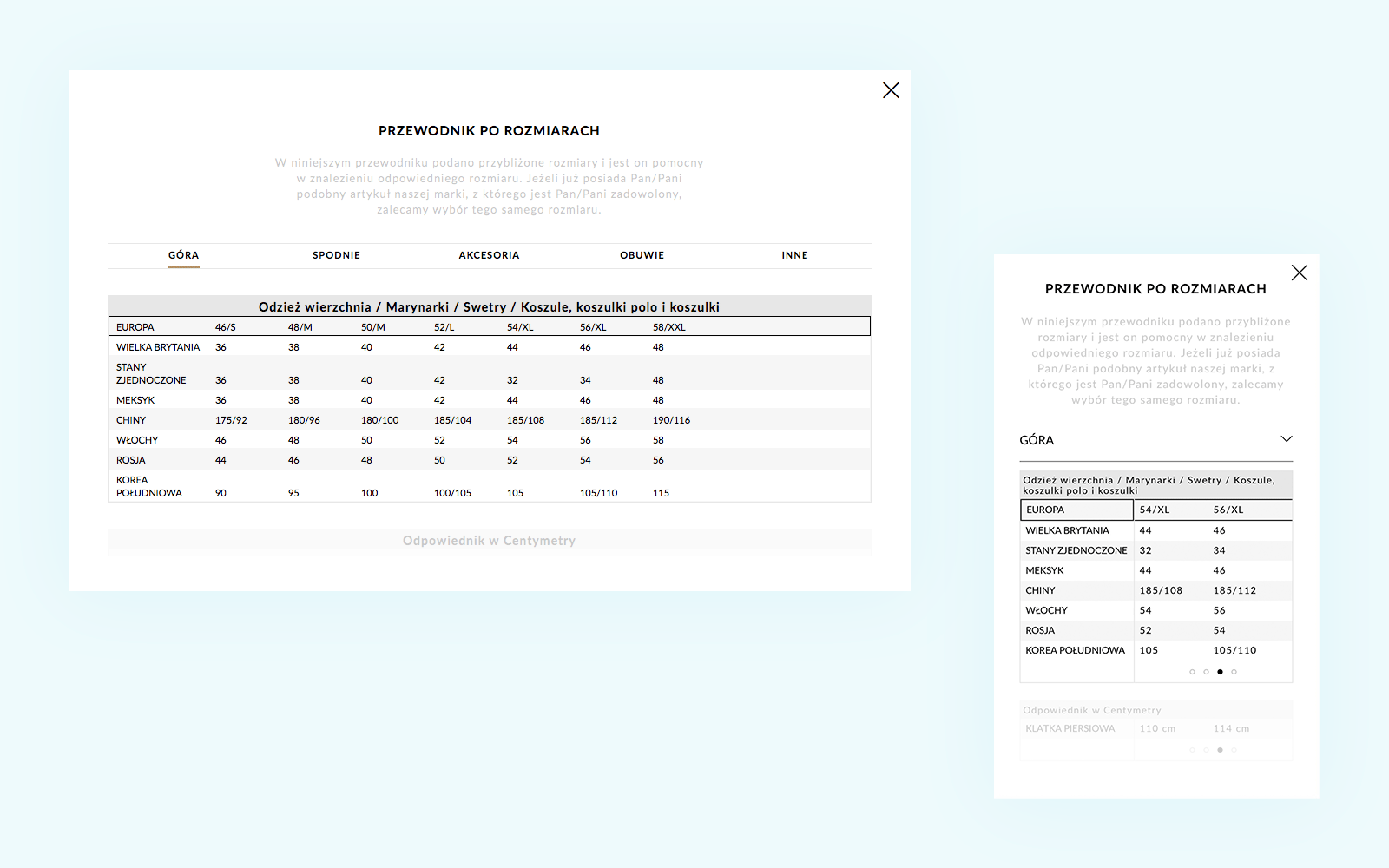Screen dimensions: 1389x868
Task: Click the 50/M size in Europa row
Action: 373,327
